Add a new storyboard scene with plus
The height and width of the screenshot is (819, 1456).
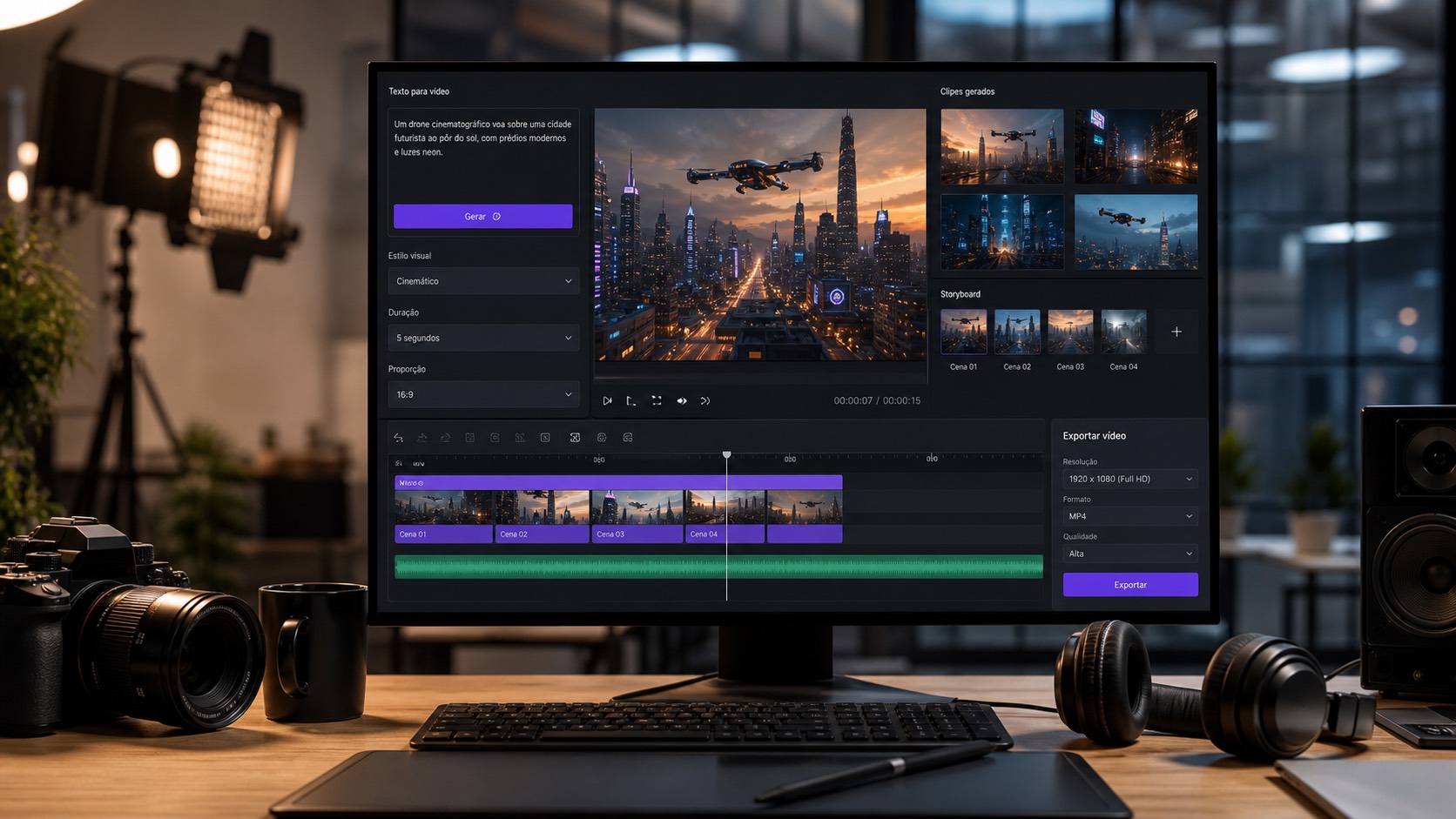pyautogui.click(x=1176, y=332)
